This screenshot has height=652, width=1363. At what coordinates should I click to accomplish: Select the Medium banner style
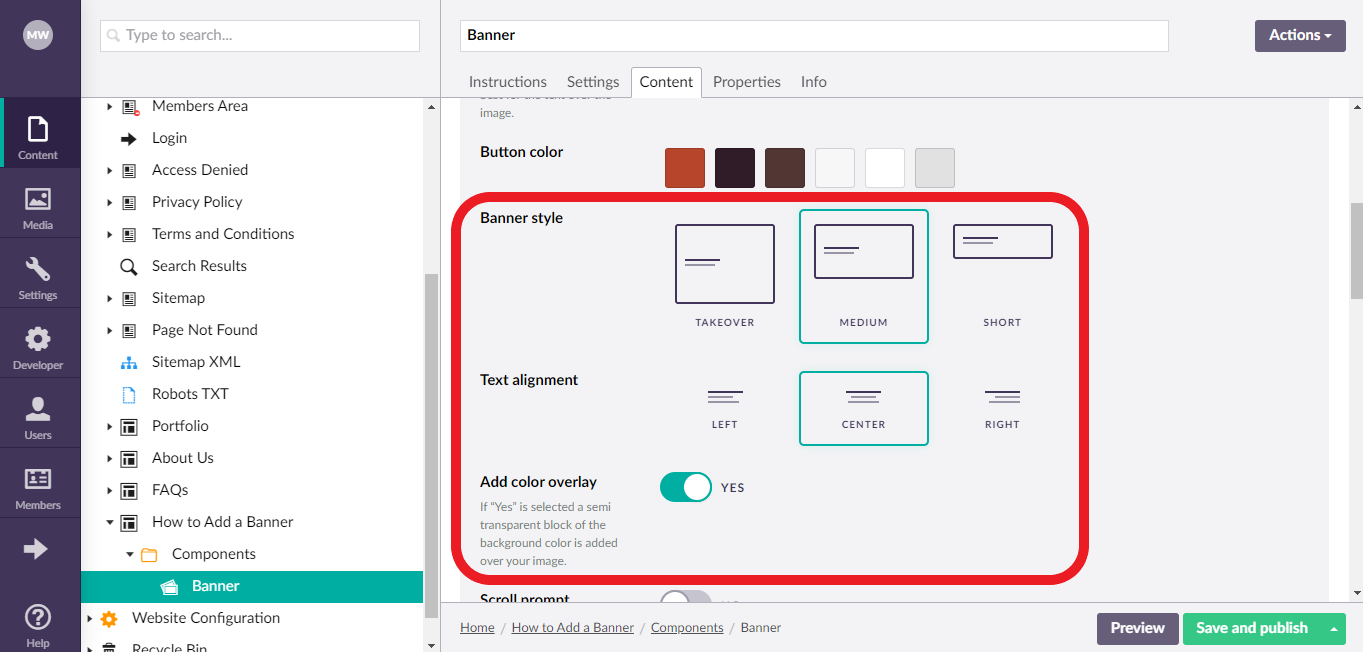864,276
